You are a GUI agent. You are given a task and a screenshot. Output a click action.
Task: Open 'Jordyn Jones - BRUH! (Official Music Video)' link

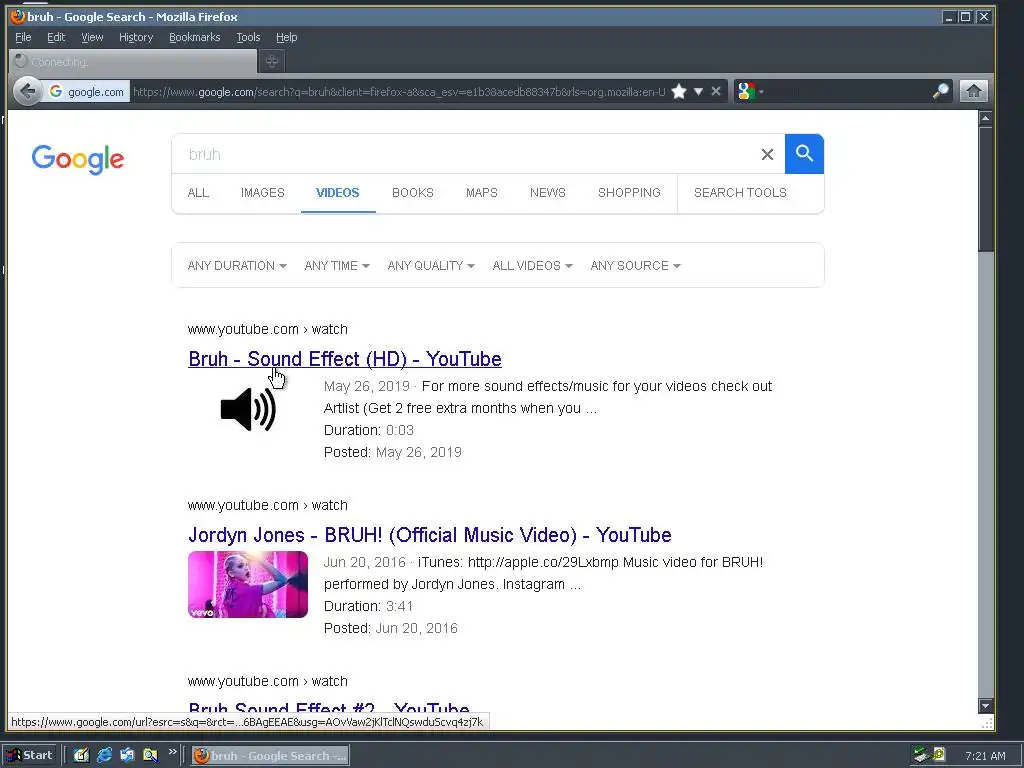click(430, 535)
